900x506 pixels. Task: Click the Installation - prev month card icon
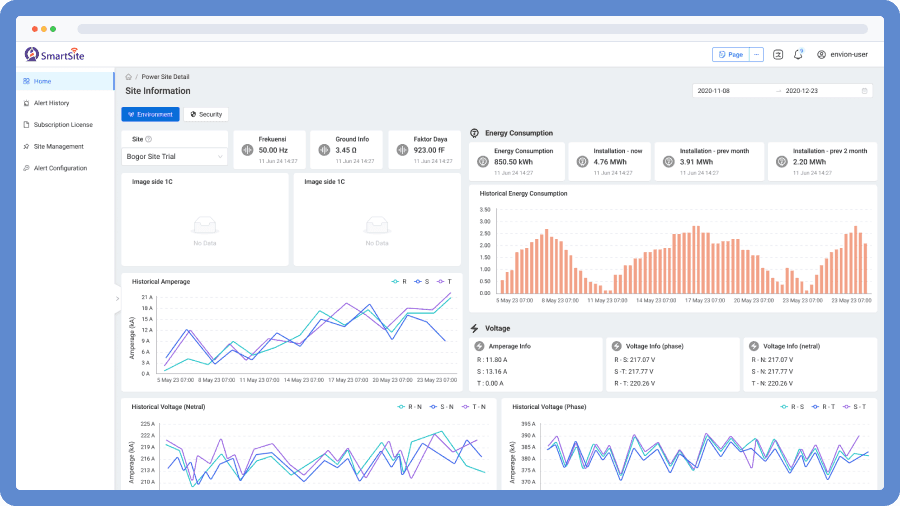tap(669, 162)
